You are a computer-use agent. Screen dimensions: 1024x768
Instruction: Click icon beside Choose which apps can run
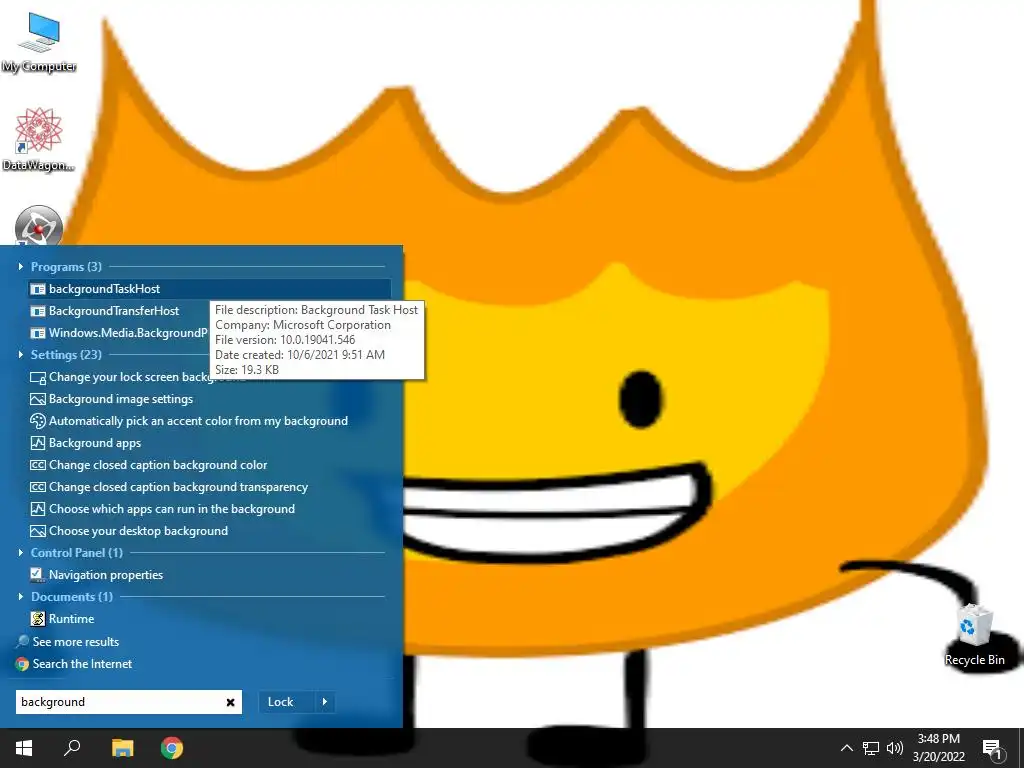pos(38,509)
